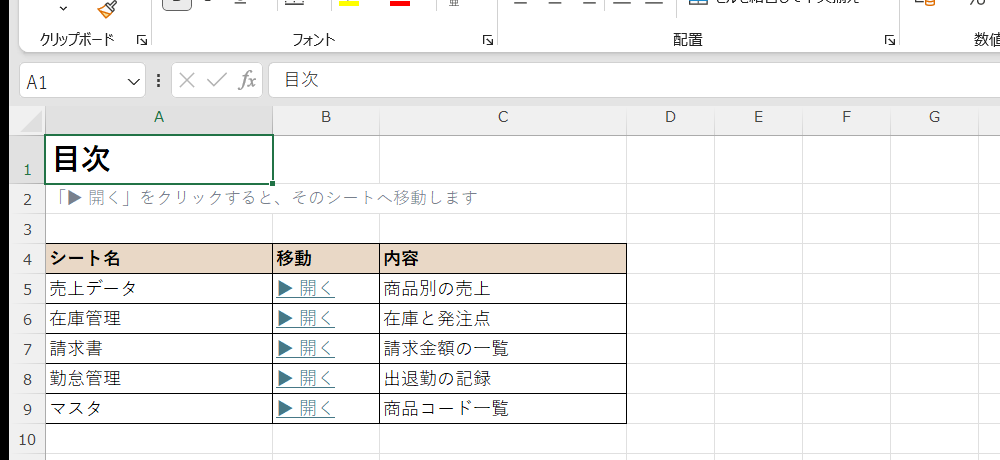Screen dimensions: 1000x460
Task: Select the 在庫管理 cell
Action: point(159,318)
